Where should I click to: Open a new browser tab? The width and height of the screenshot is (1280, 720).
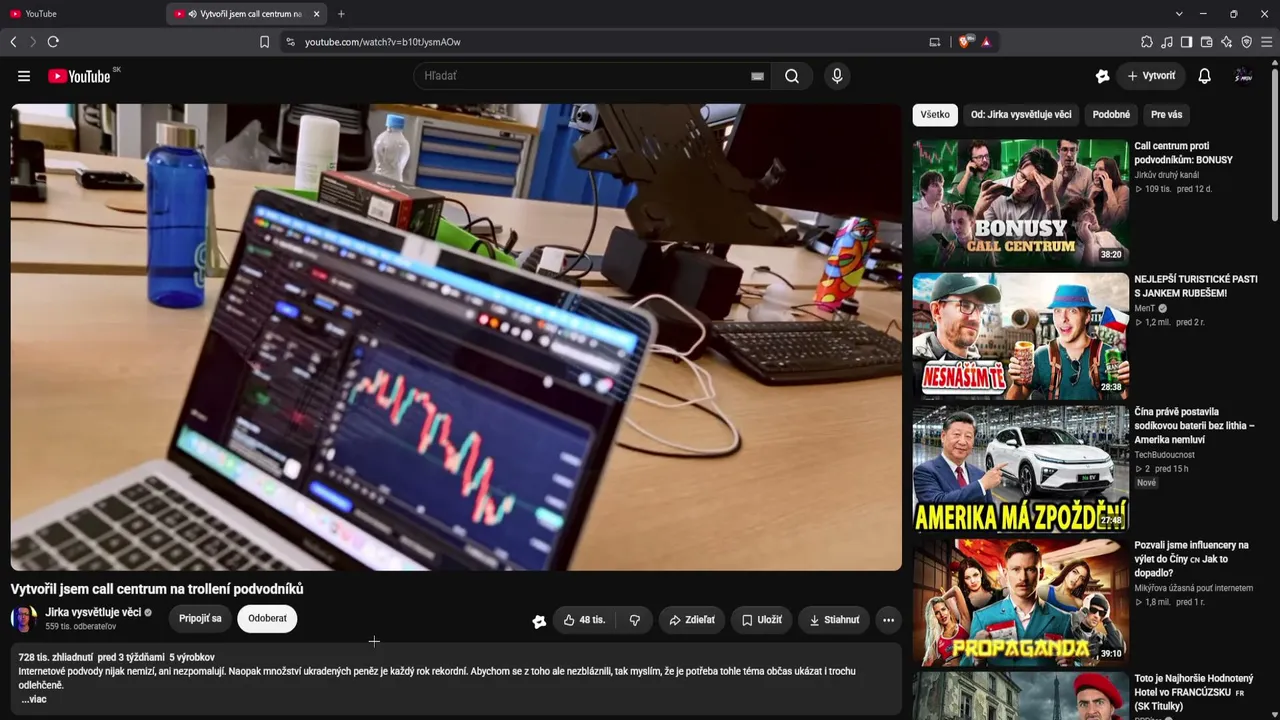[341, 14]
